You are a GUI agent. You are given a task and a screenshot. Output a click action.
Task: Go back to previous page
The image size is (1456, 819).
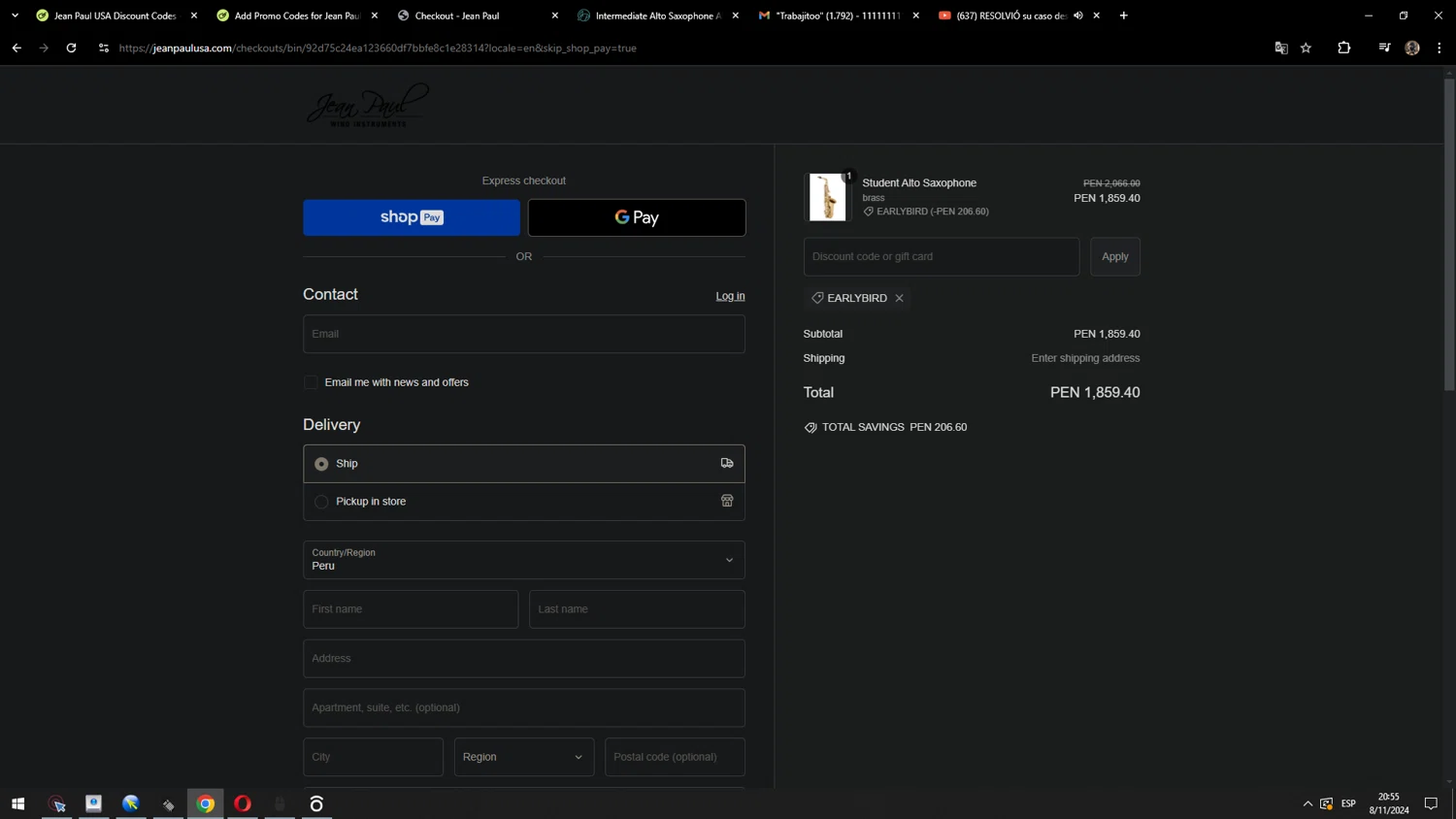coord(17,48)
